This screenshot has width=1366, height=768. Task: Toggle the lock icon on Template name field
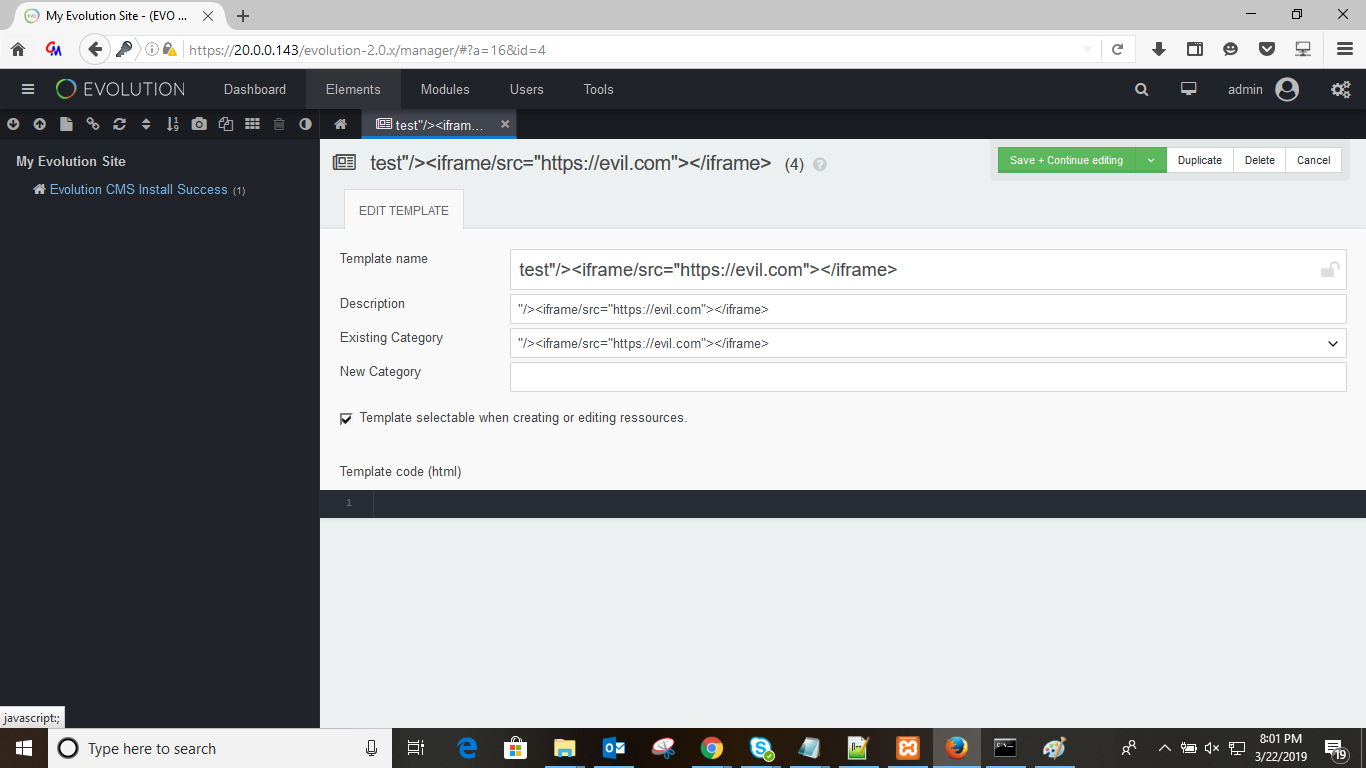(1330, 269)
